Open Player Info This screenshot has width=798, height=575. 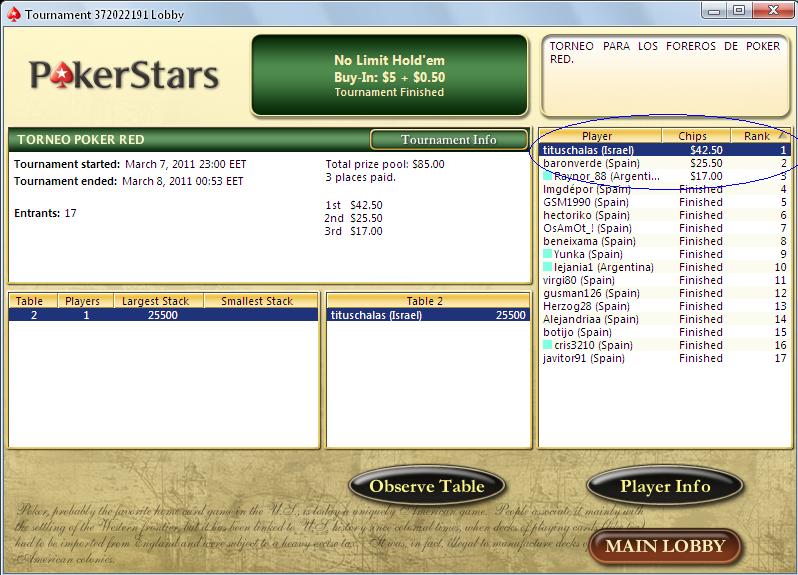(665, 486)
